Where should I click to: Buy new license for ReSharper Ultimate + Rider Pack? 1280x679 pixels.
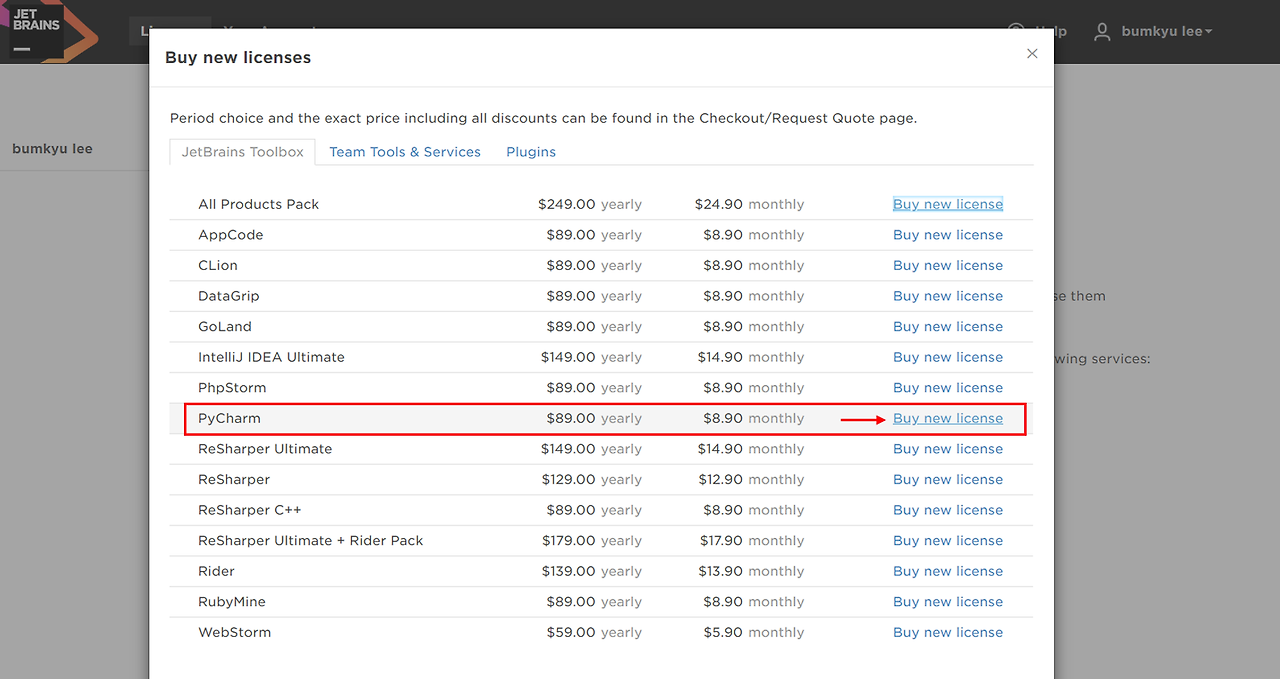pos(948,541)
